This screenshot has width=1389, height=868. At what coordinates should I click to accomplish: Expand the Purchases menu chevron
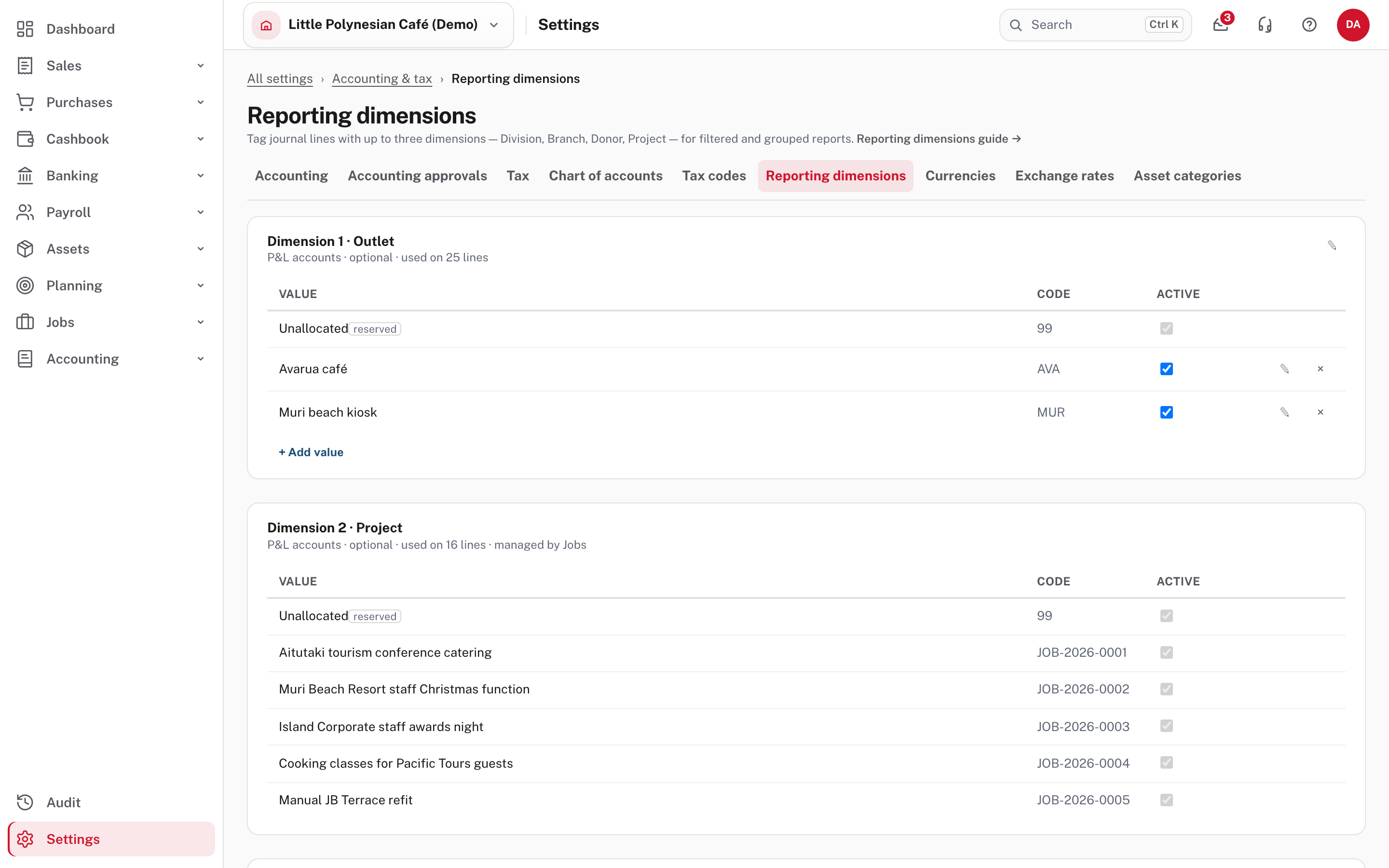pyautogui.click(x=200, y=102)
